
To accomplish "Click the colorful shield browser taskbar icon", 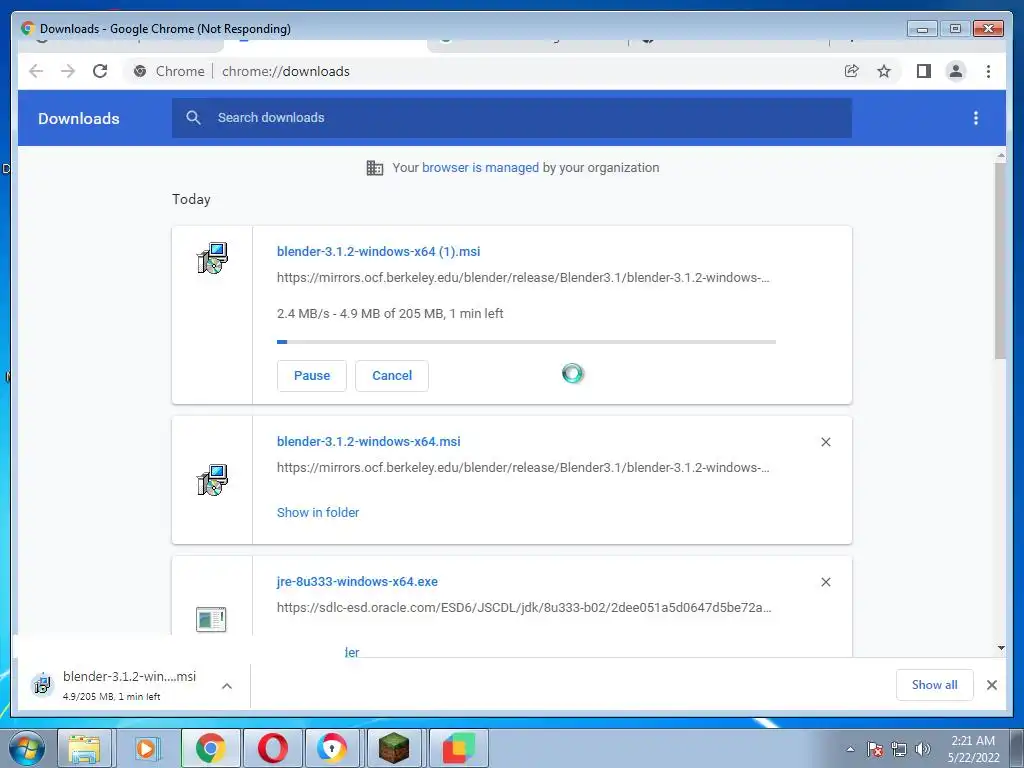I will point(332,748).
